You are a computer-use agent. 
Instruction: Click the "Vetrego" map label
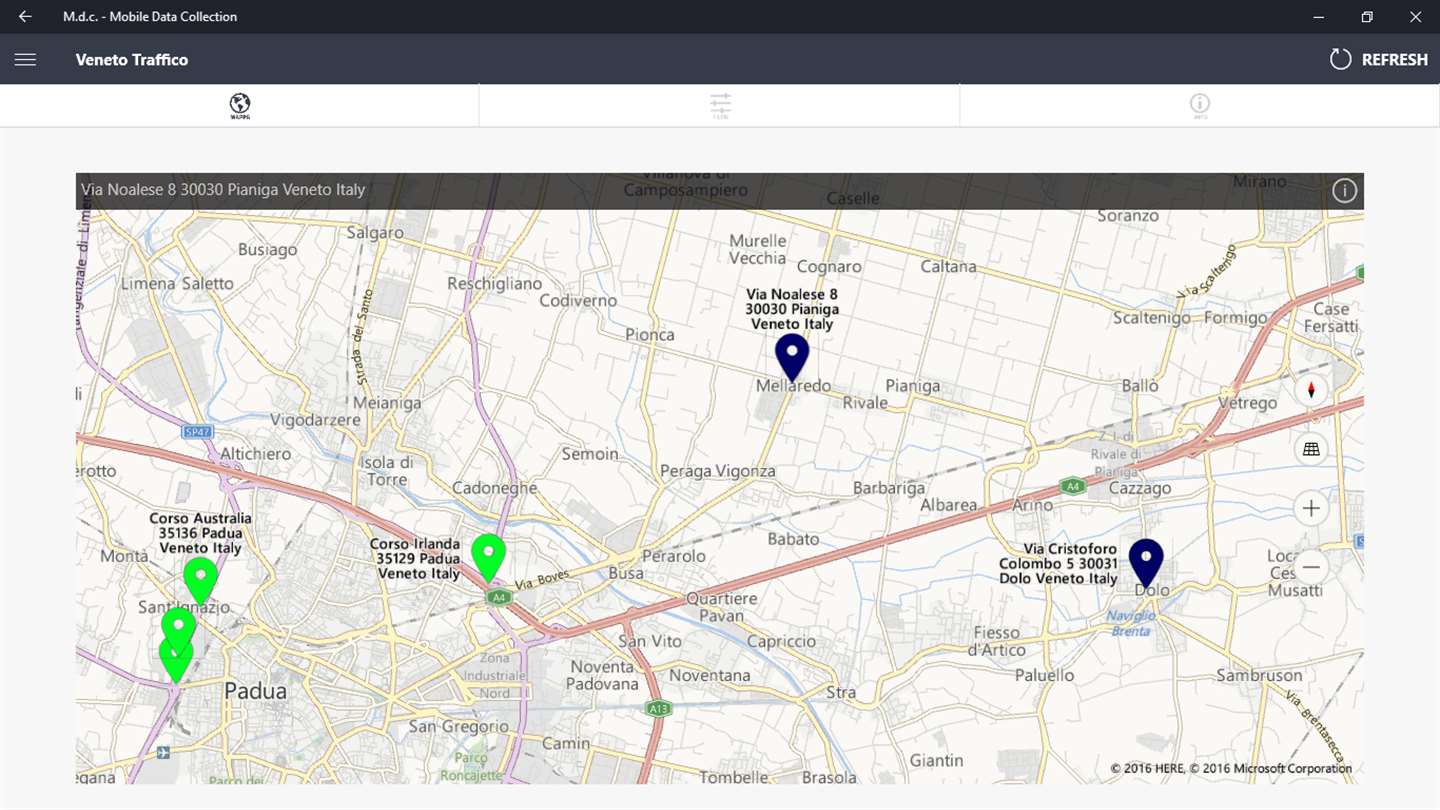pyautogui.click(x=1248, y=403)
